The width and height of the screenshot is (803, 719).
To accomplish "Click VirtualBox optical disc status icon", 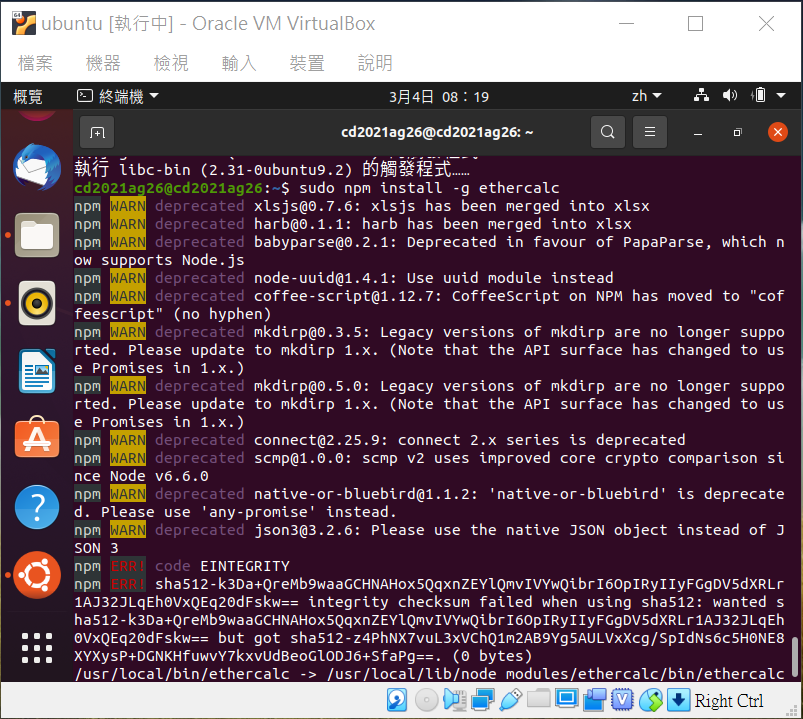I will click(x=426, y=700).
